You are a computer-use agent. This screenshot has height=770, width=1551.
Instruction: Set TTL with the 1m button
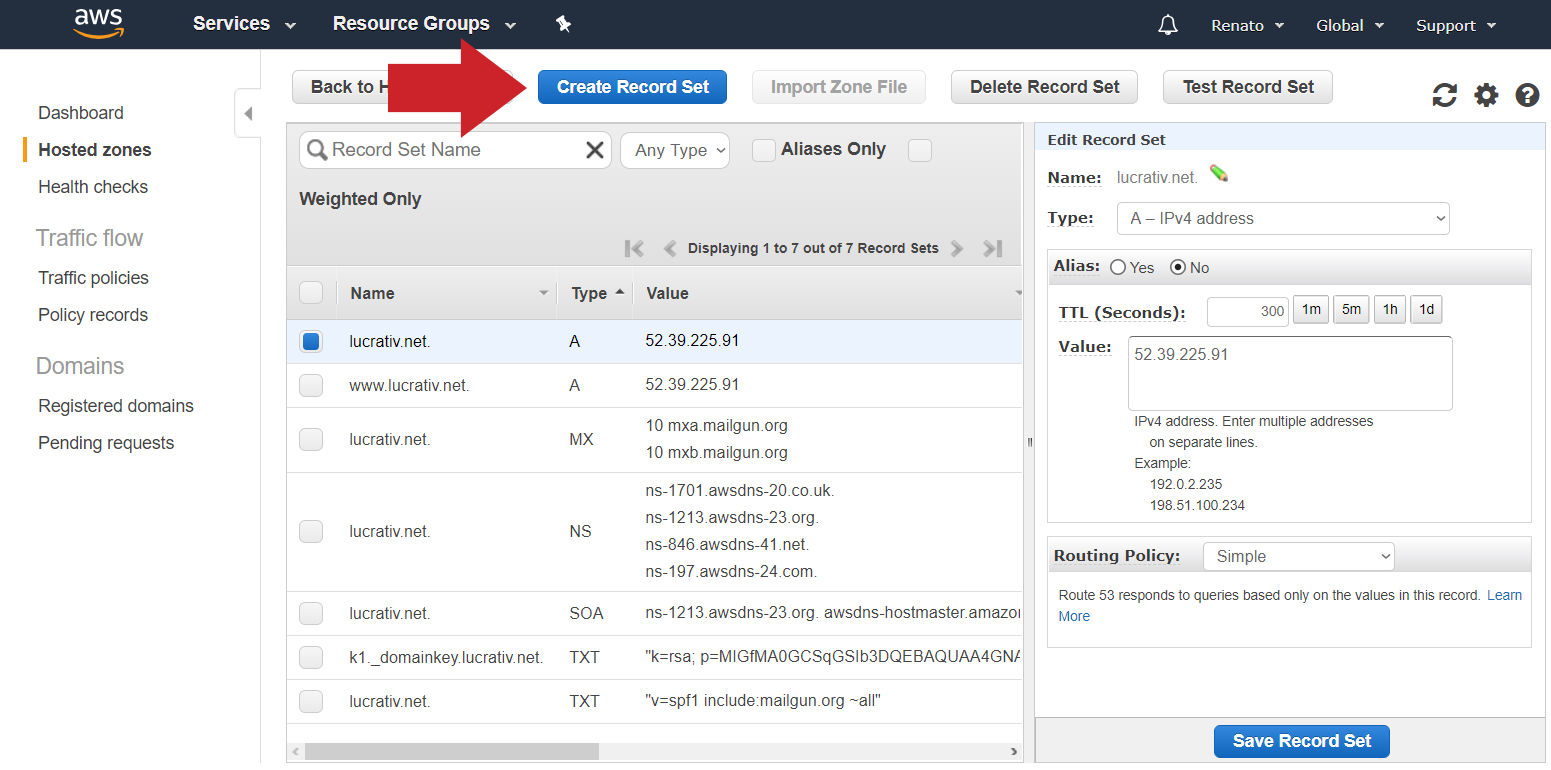pos(1311,310)
